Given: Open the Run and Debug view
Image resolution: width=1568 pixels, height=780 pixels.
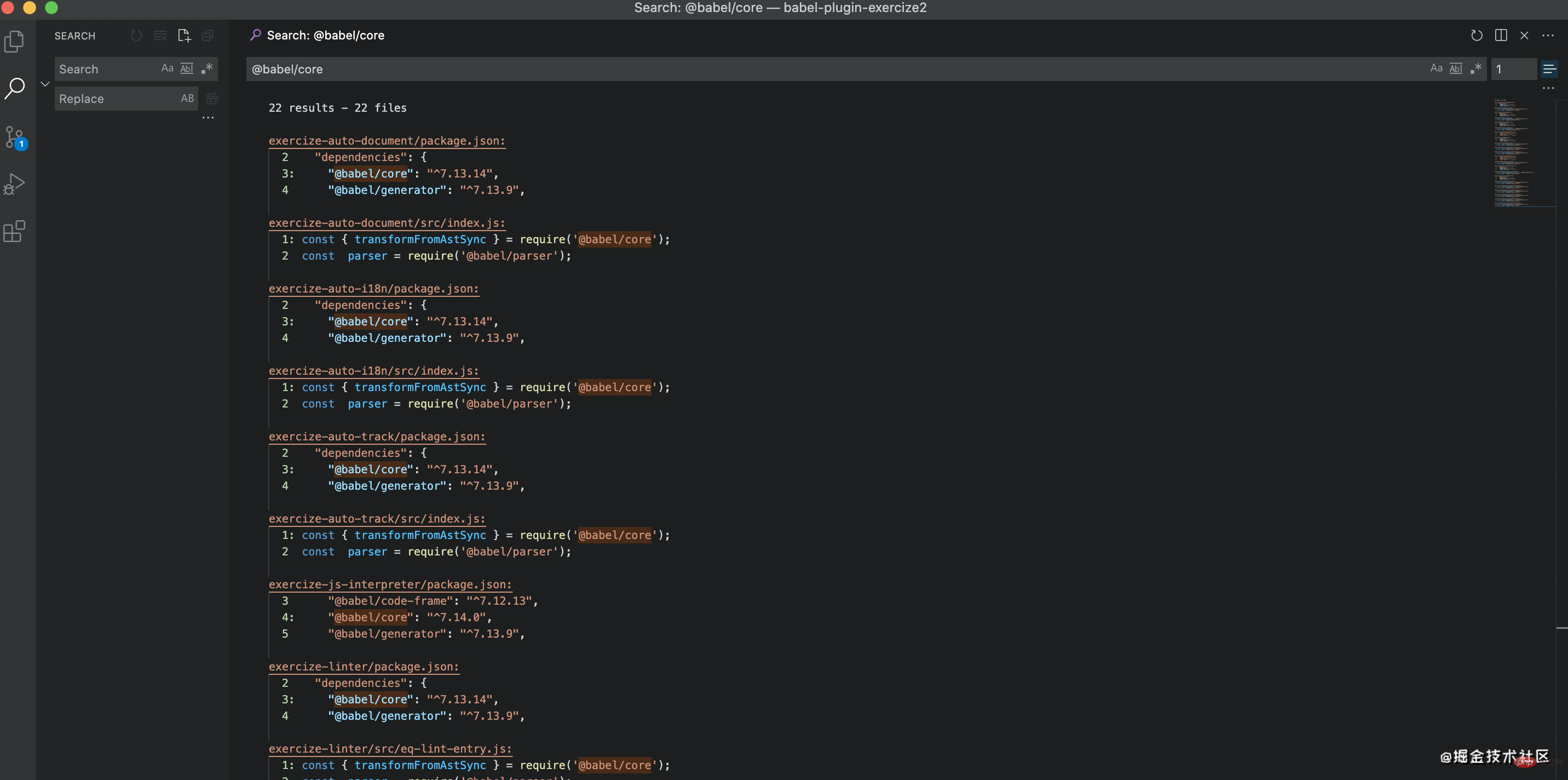Looking at the screenshot, I should pyautogui.click(x=14, y=184).
